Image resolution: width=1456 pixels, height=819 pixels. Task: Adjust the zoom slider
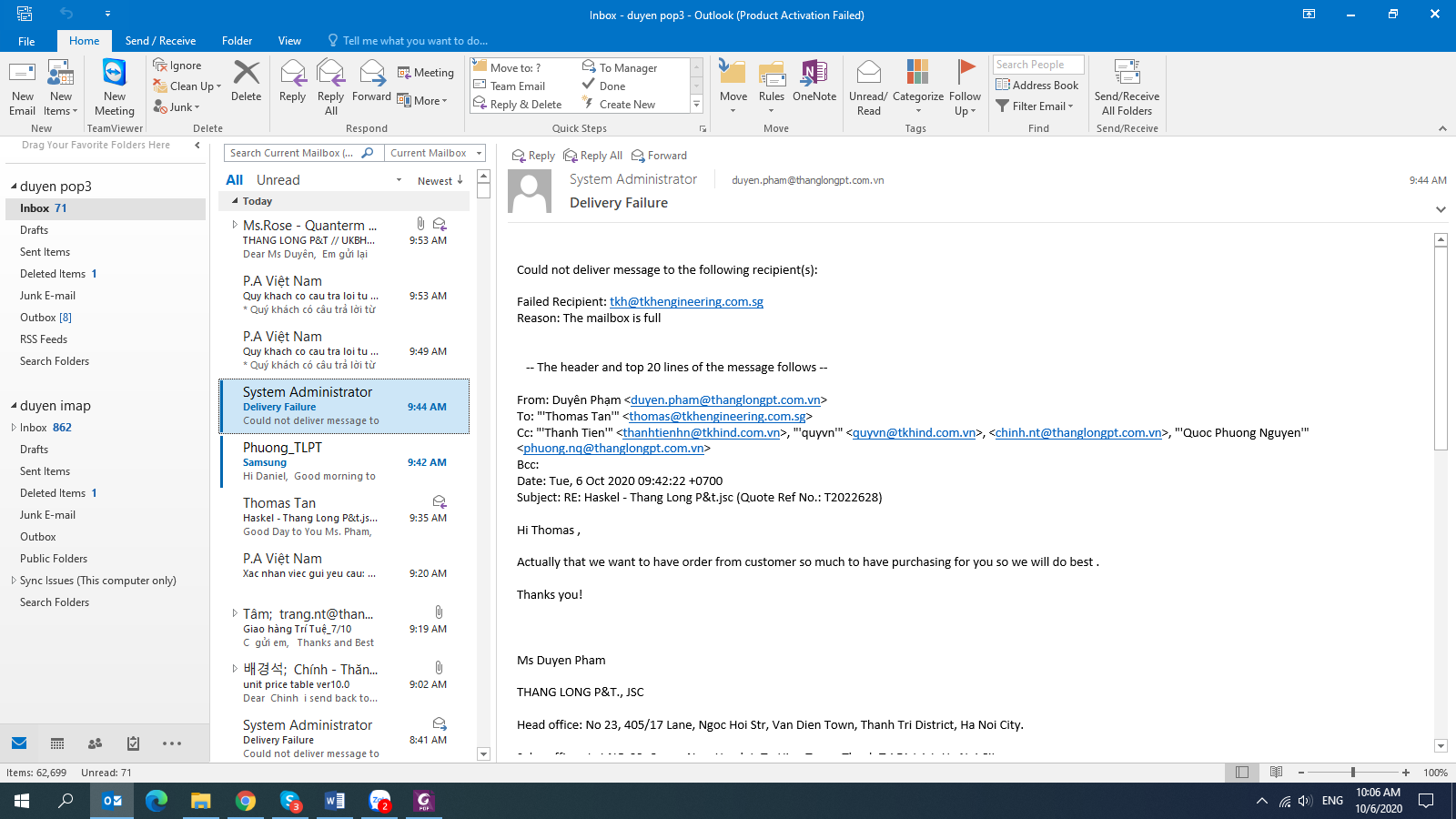[x=1352, y=773]
